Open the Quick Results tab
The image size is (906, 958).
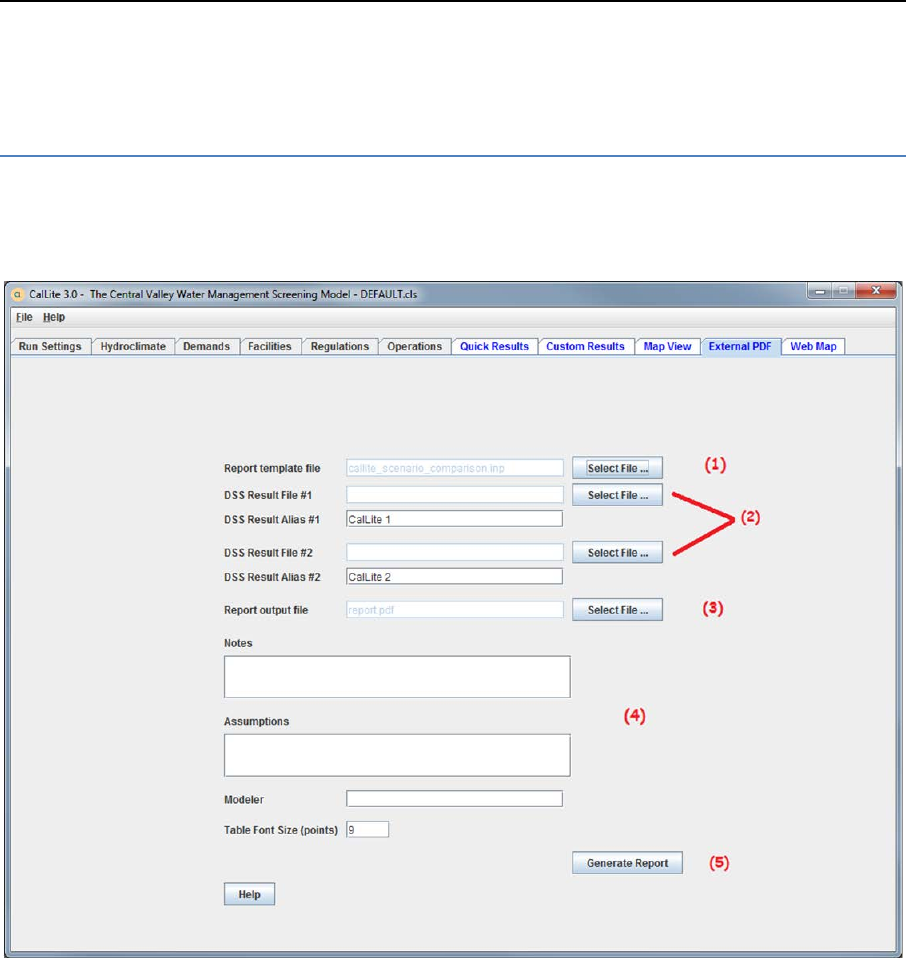pyautogui.click(x=494, y=346)
